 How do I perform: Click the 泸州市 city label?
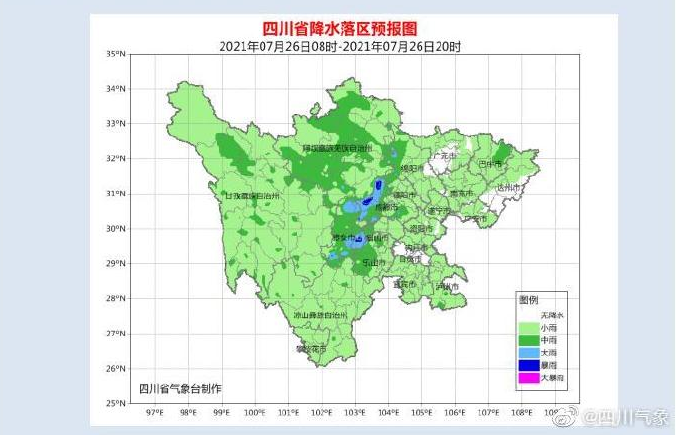click(x=446, y=287)
